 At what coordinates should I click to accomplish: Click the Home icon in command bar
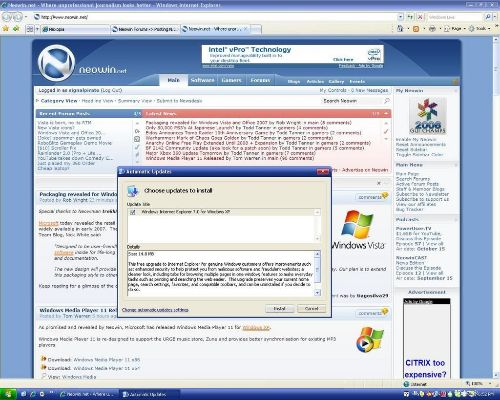(x=400, y=29)
